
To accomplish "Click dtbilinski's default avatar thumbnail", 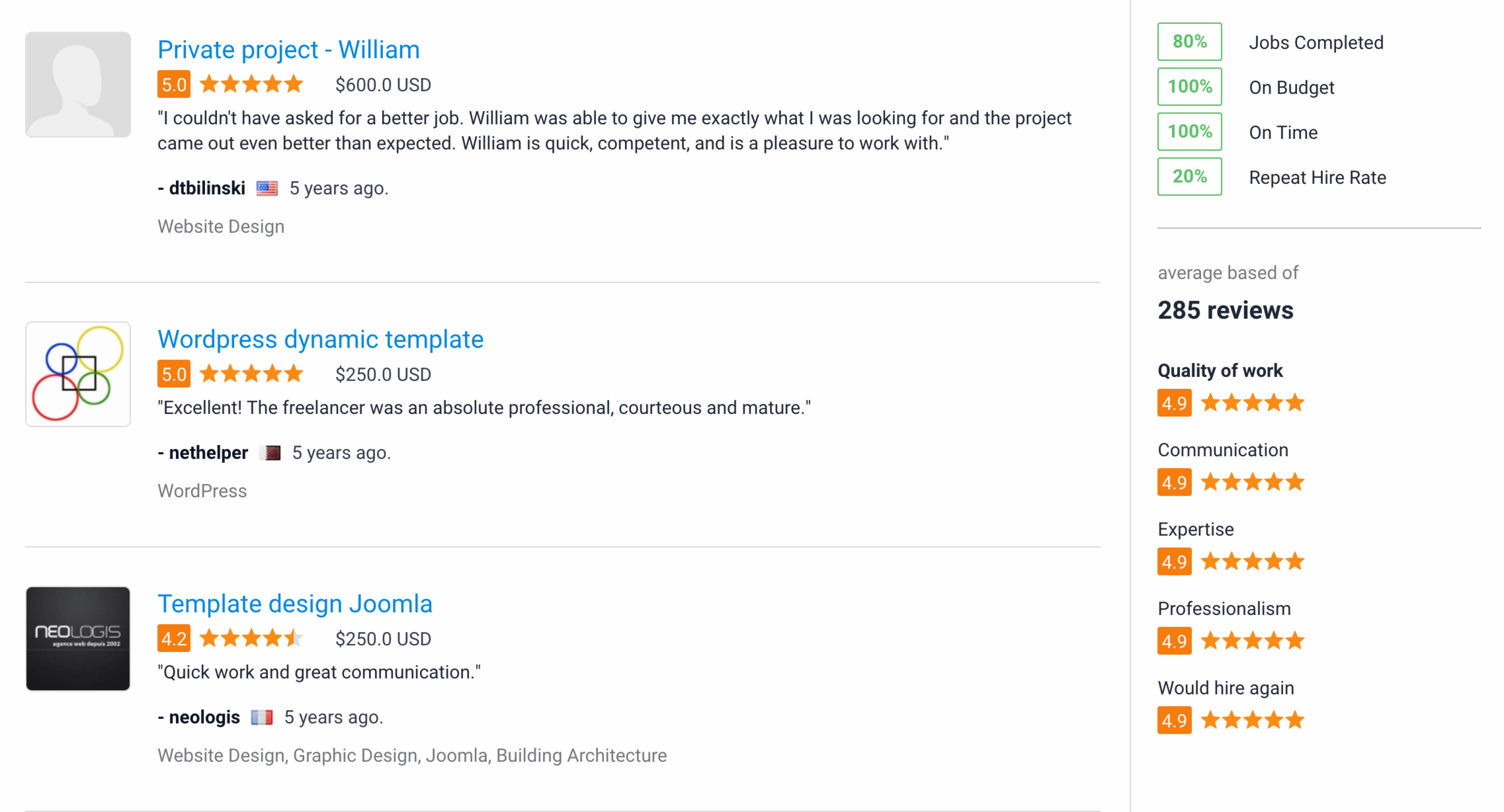I will (x=78, y=85).
